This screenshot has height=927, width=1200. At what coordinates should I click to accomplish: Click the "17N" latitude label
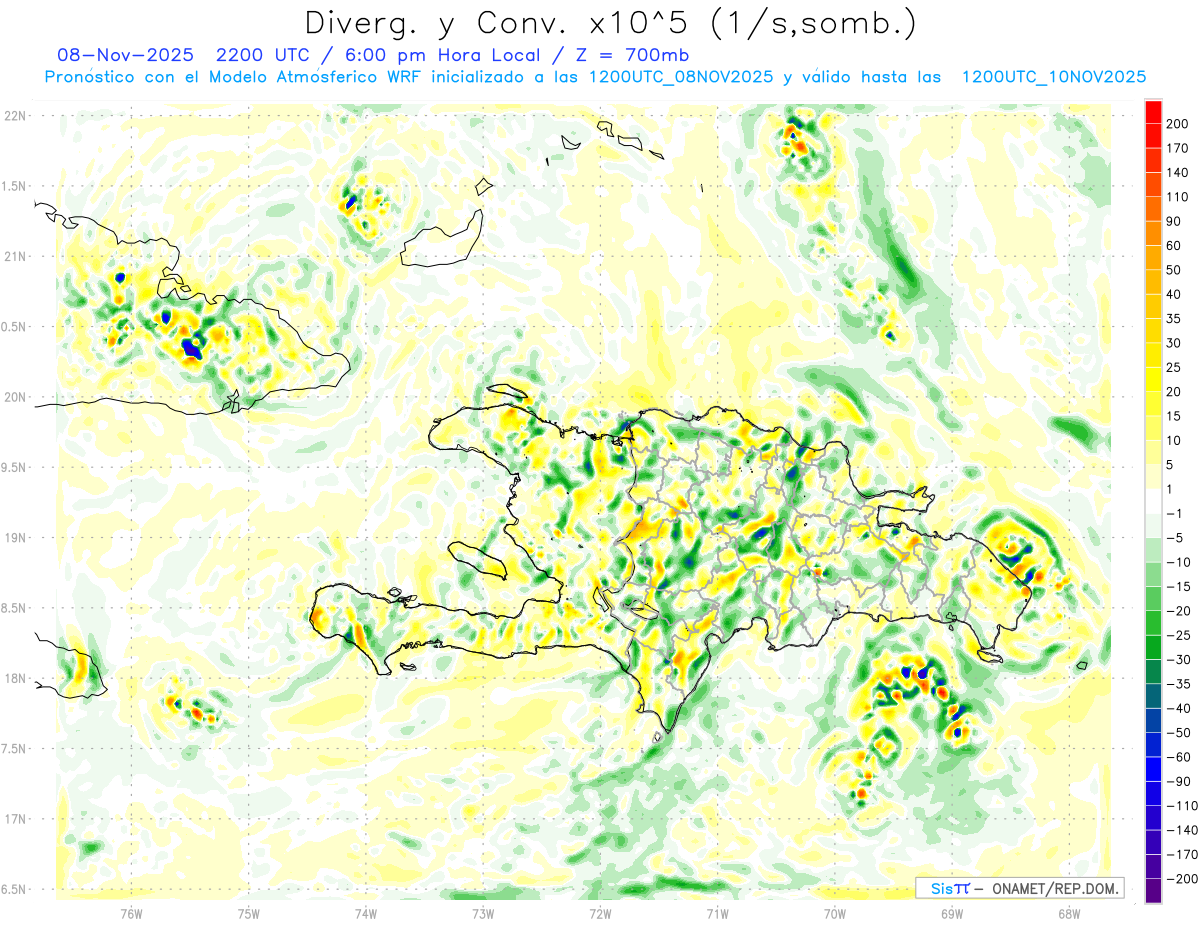click(x=16, y=819)
